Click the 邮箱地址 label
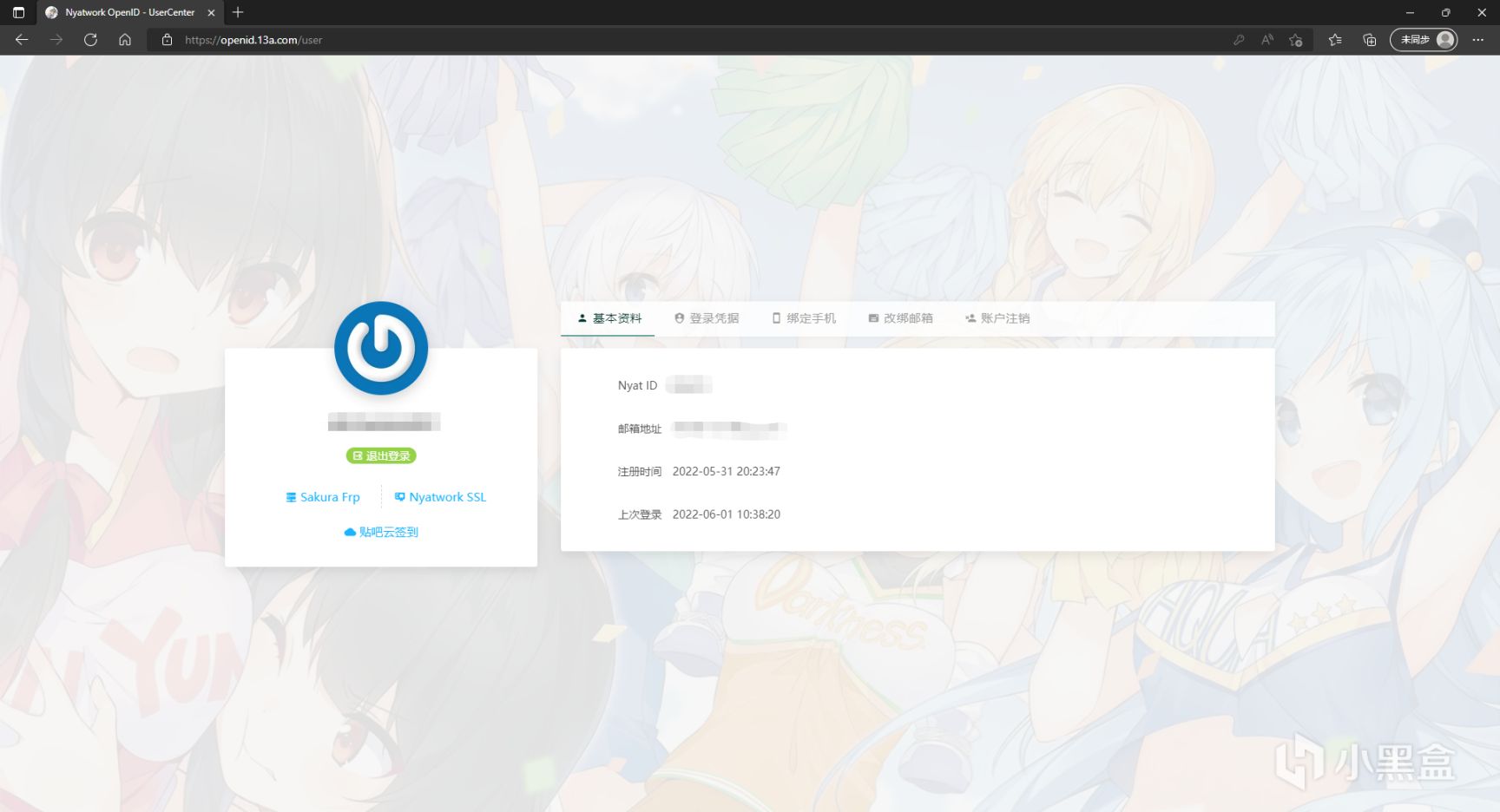 click(640, 429)
